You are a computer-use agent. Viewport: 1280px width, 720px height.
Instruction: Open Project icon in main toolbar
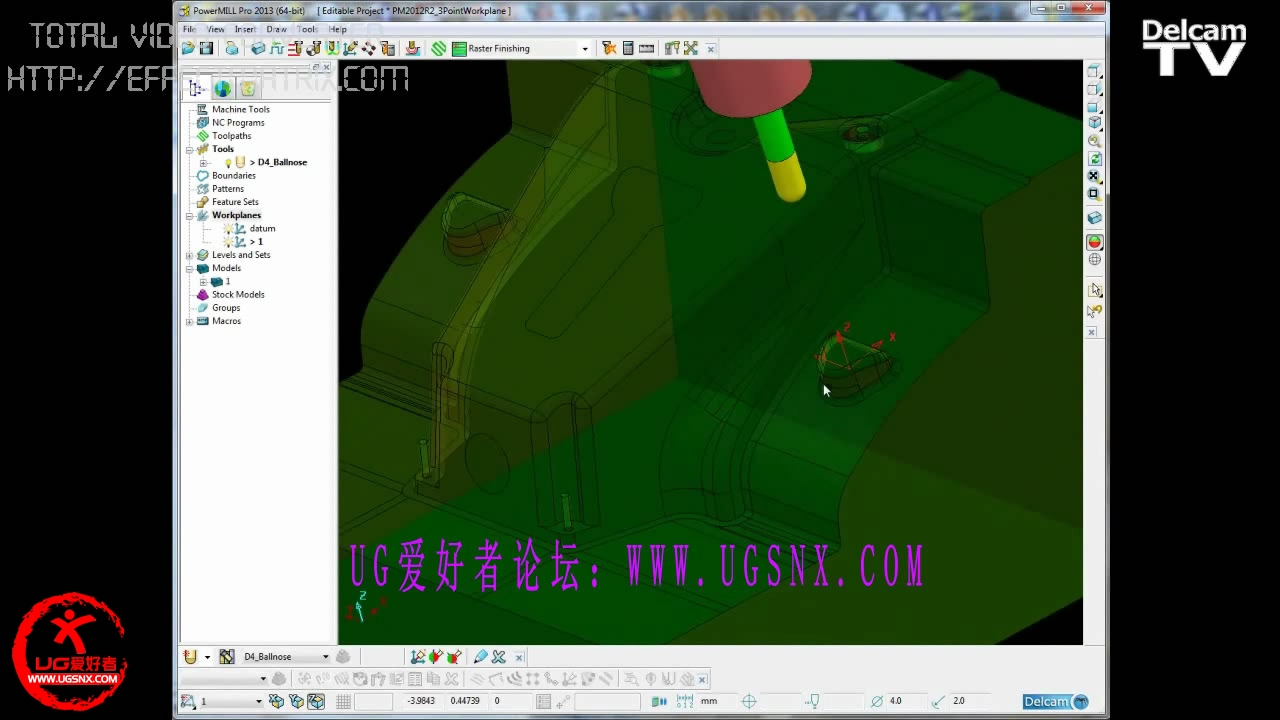tap(188, 48)
